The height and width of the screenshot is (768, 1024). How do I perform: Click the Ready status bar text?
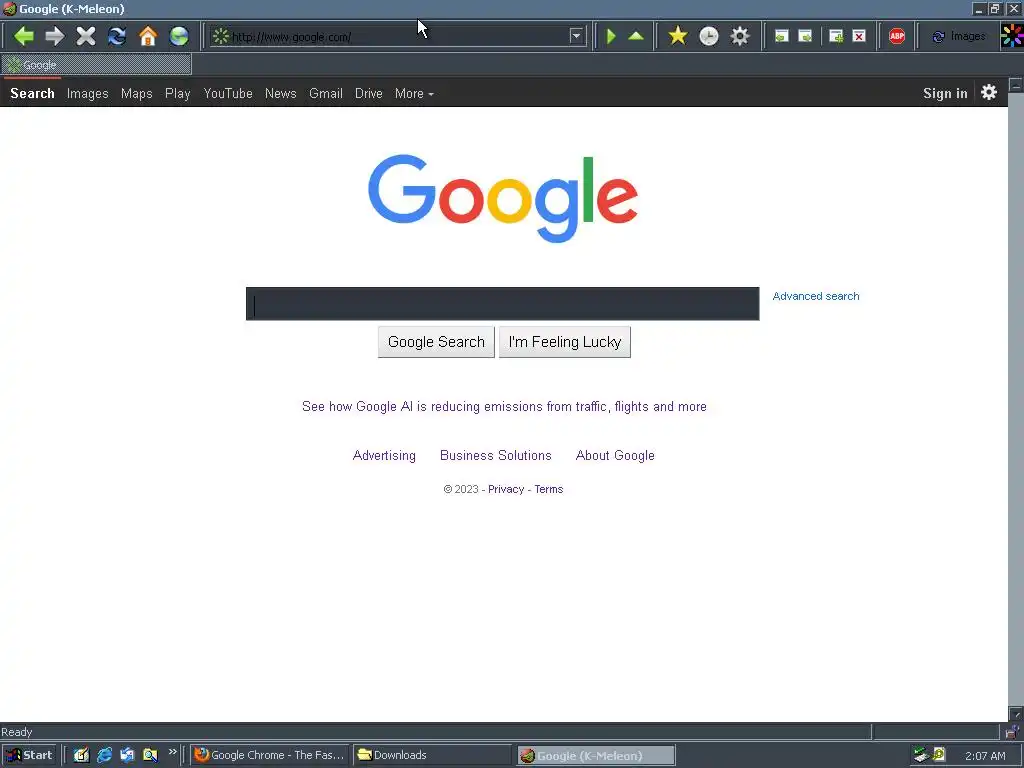(17, 732)
